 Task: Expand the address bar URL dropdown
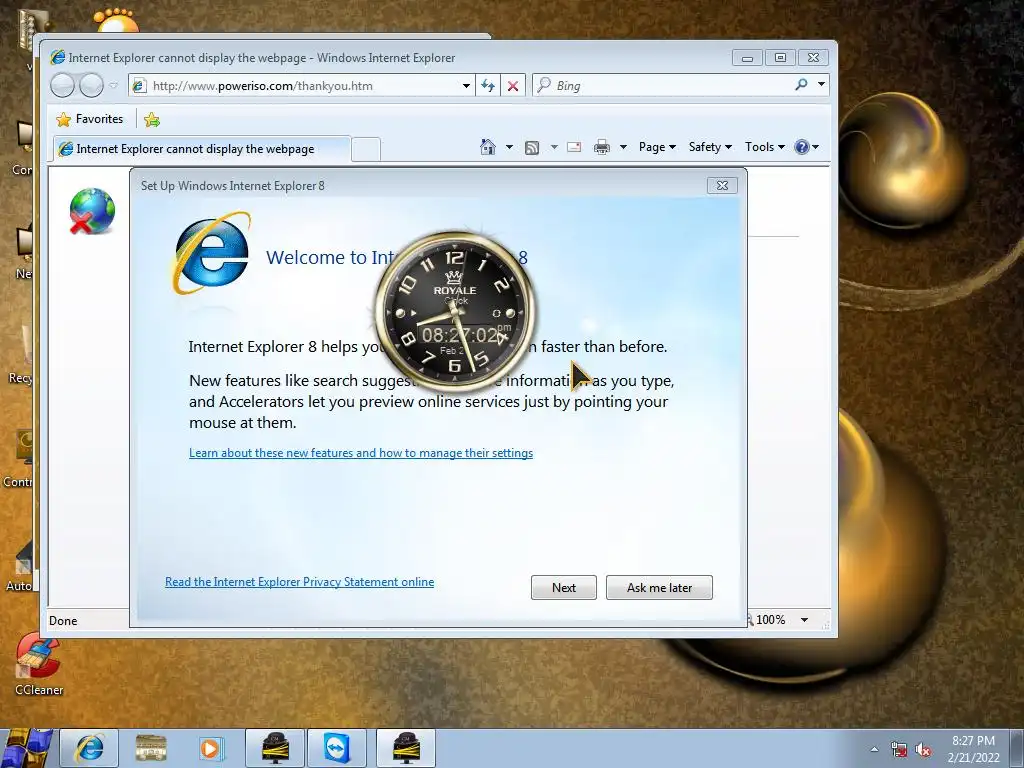coord(466,86)
